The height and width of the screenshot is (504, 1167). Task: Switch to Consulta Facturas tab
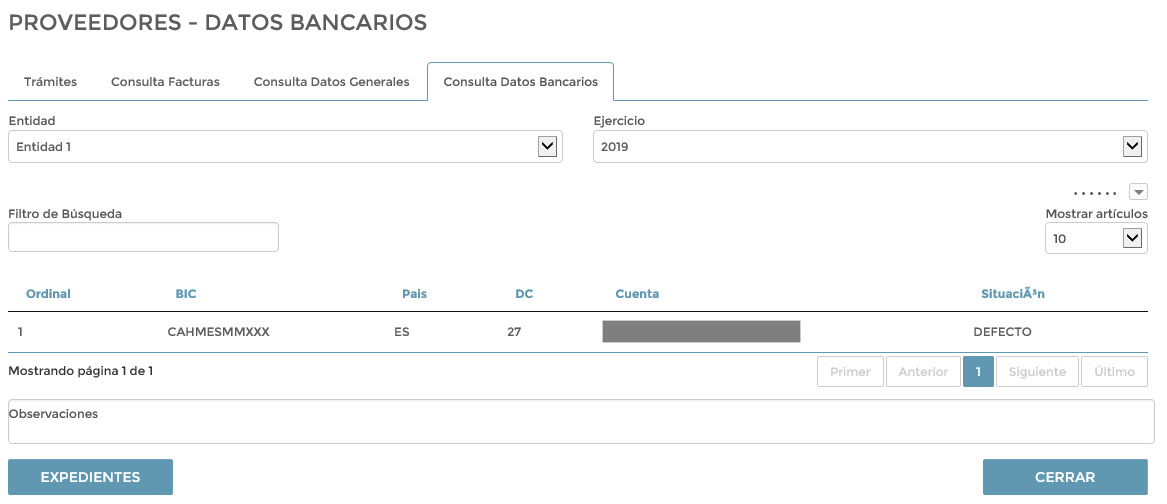point(165,82)
